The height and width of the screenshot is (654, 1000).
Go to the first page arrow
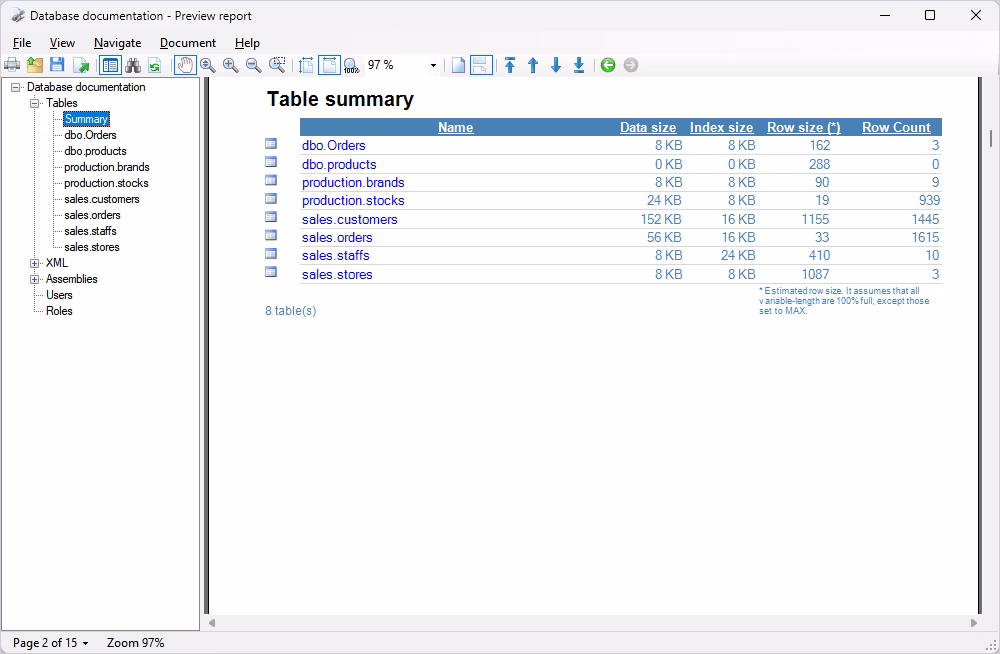click(510, 65)
